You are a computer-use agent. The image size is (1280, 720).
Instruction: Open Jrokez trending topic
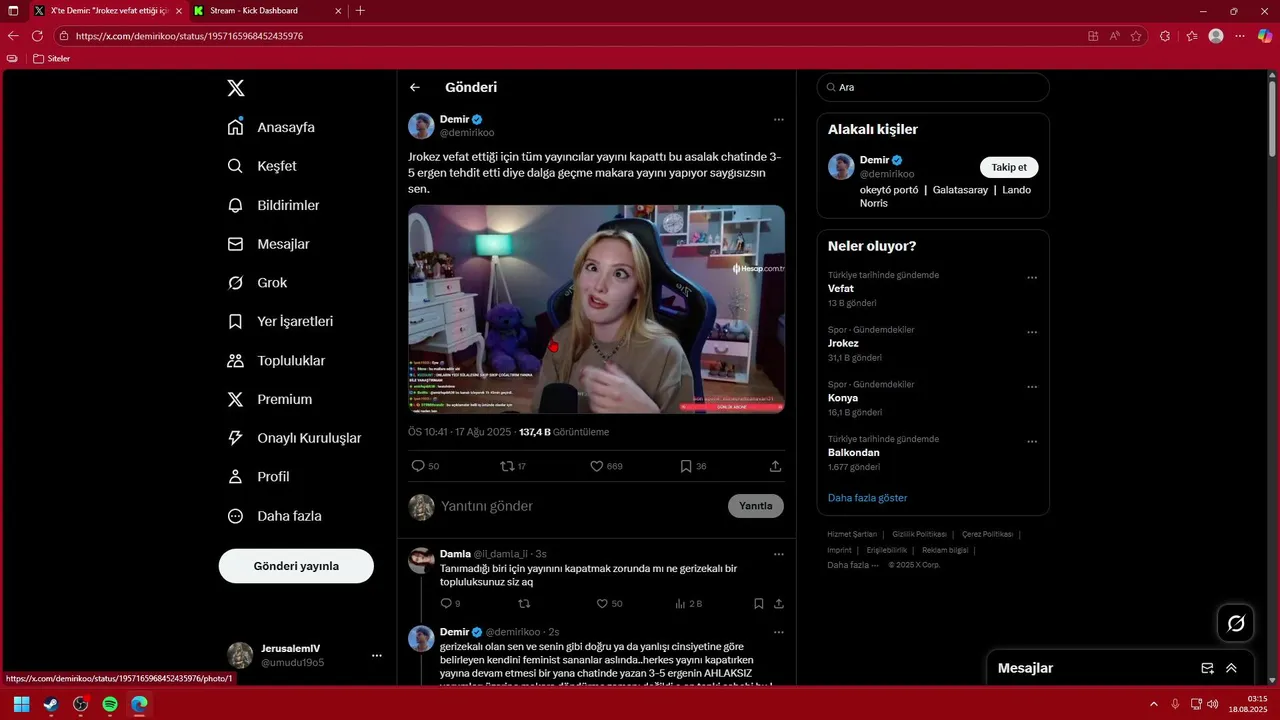[x=843, y=343]
